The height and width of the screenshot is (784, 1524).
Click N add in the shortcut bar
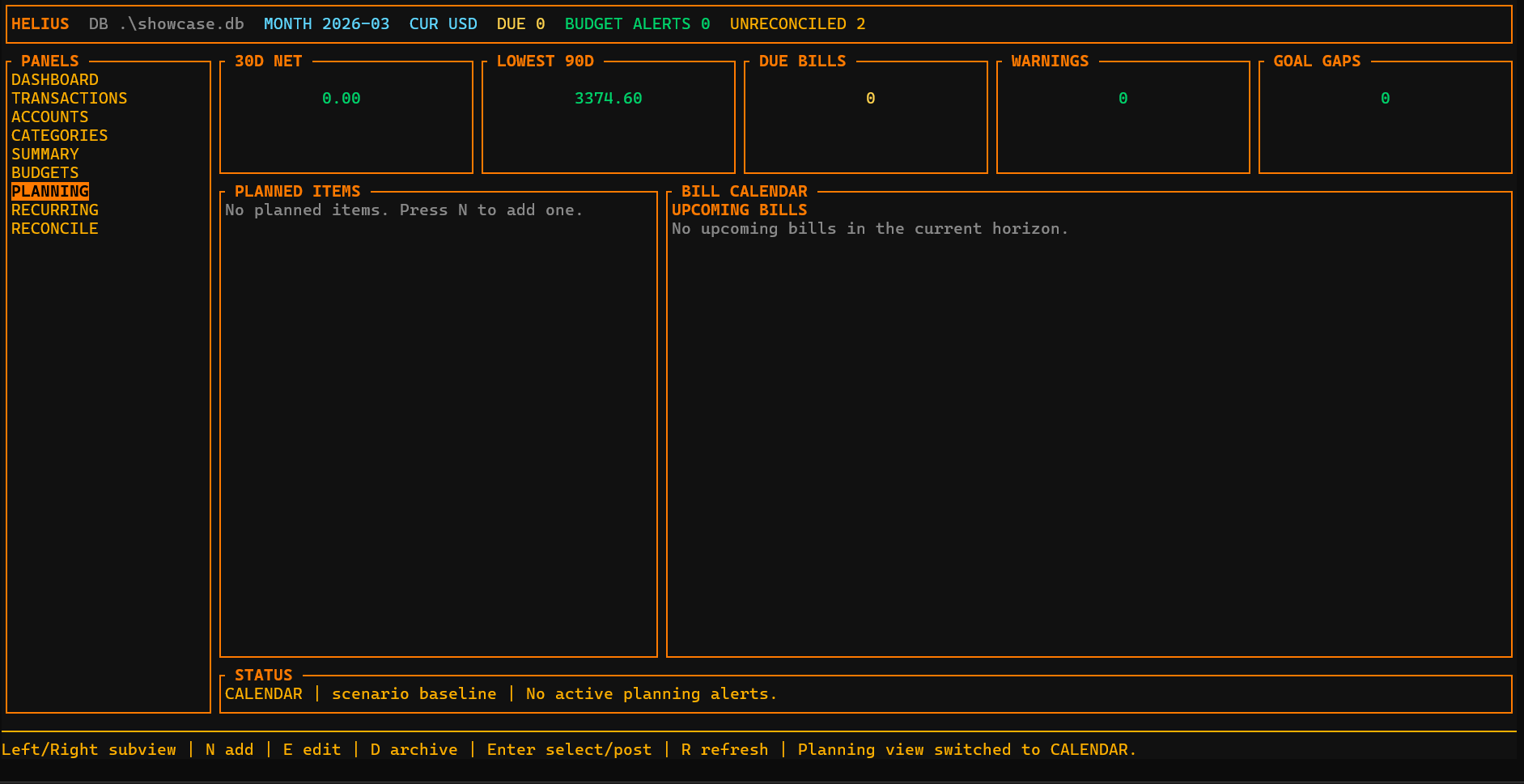[229, 749]
